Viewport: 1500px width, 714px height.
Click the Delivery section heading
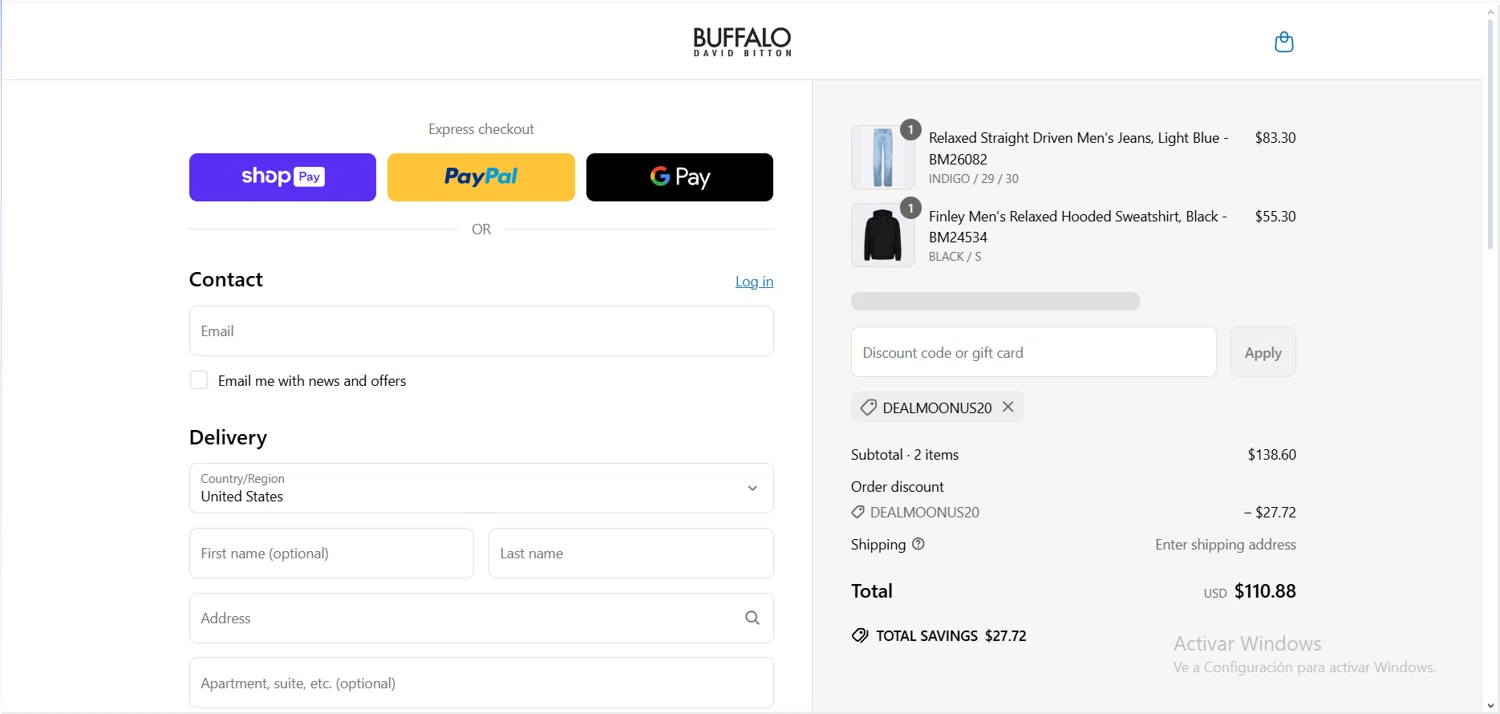coord(228,437)
